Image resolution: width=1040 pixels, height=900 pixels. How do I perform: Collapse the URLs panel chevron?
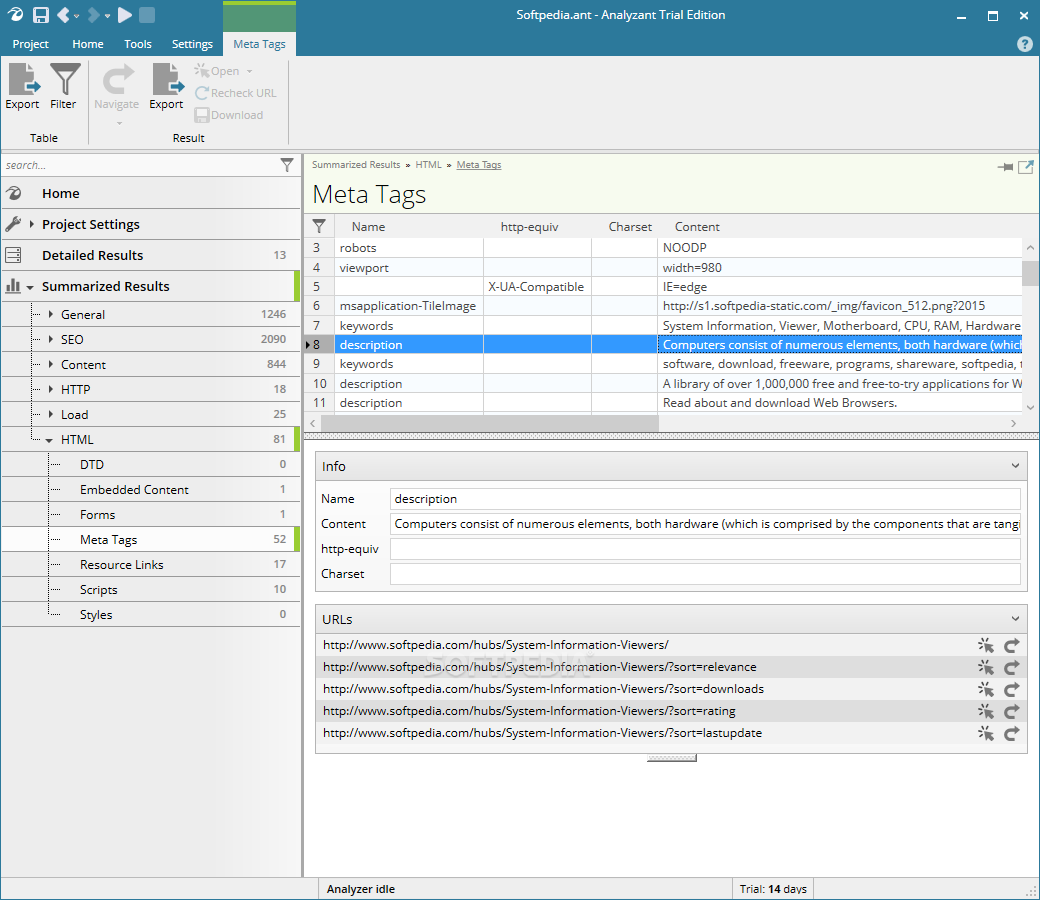[x=1015, y=619]
